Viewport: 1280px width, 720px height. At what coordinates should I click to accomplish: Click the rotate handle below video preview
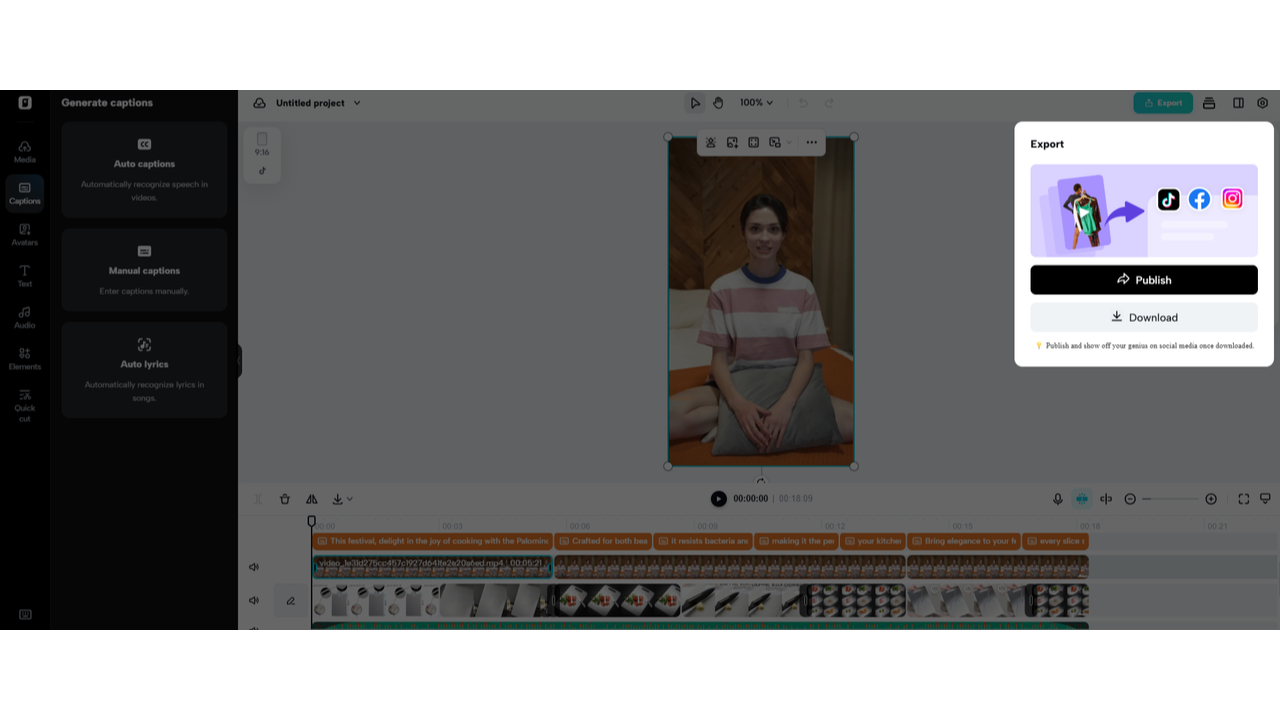pos(761,481)
